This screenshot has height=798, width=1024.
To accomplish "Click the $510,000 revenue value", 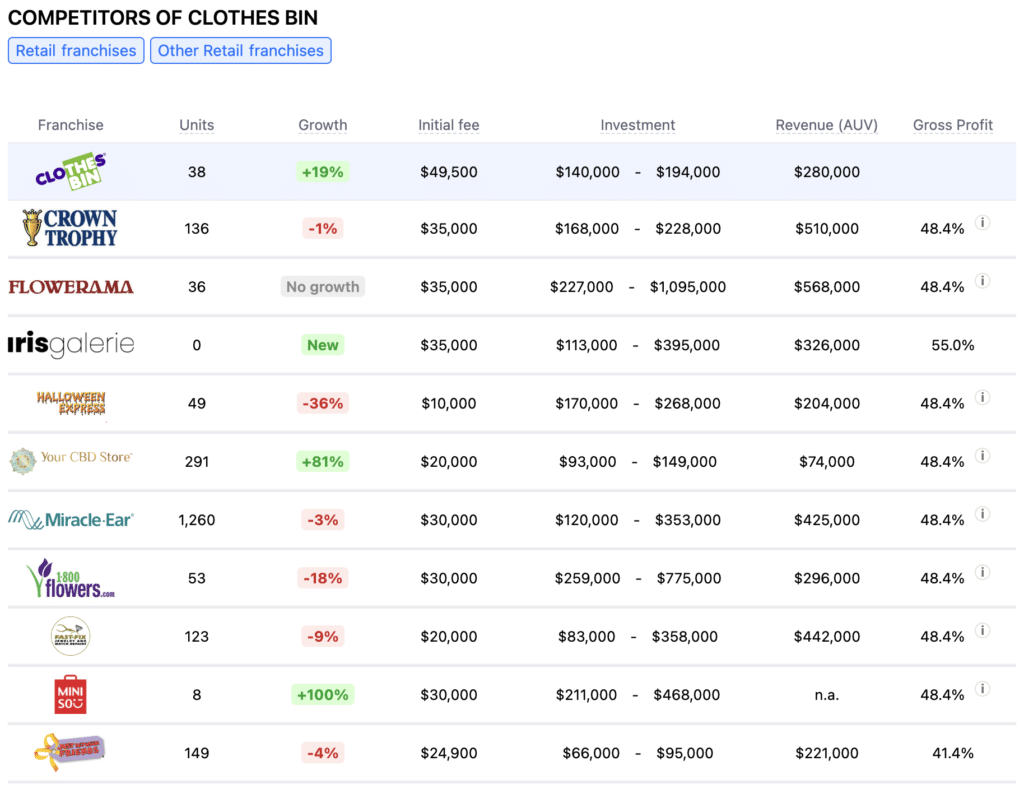I will (x=826, y=229).
